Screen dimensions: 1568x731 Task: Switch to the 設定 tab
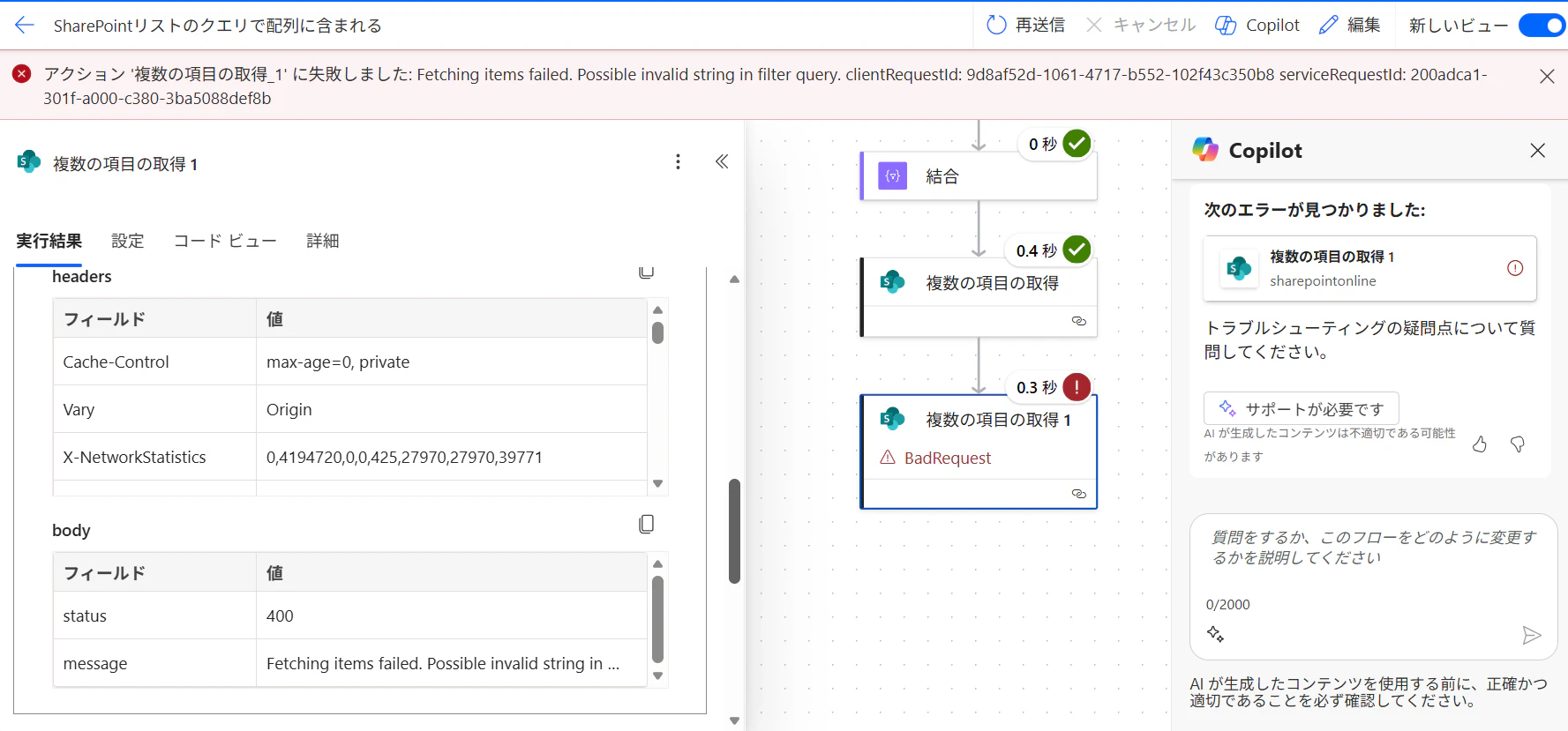click(x=128, y=241)
